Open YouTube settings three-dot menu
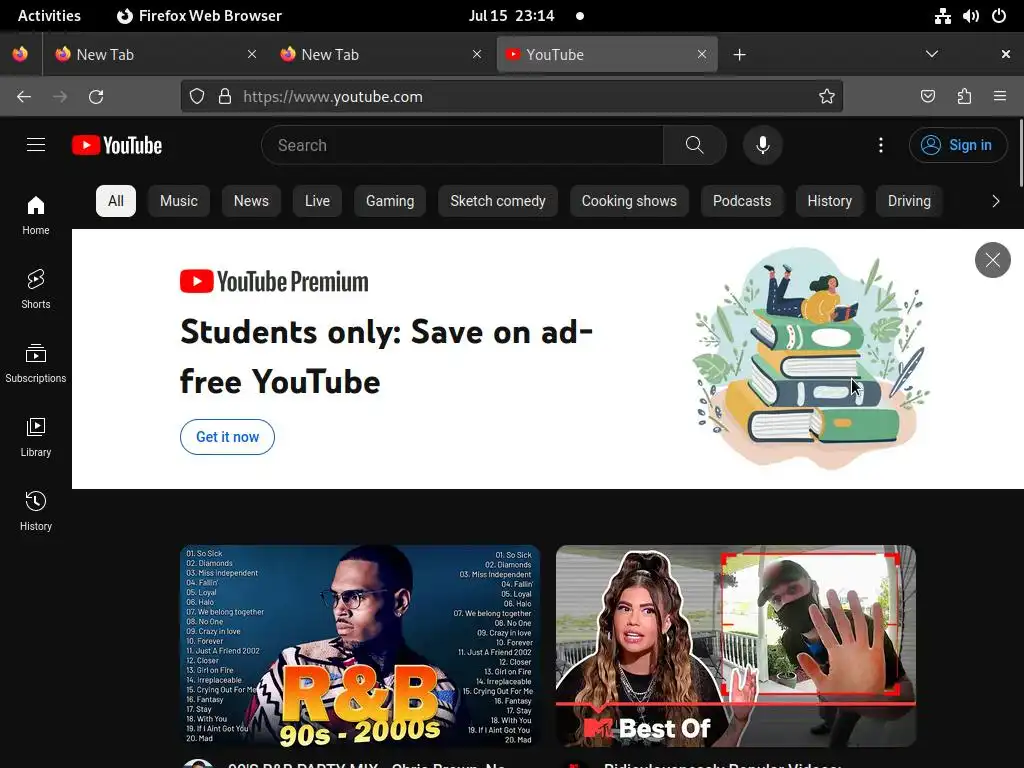1024x768 pixels. click(881, 145)
